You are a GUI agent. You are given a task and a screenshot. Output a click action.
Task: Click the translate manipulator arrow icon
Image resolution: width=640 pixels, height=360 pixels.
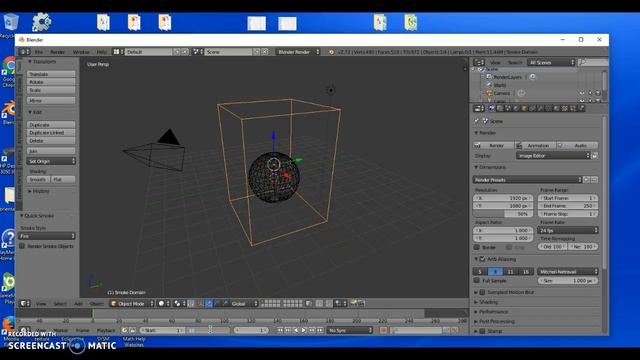209,303
